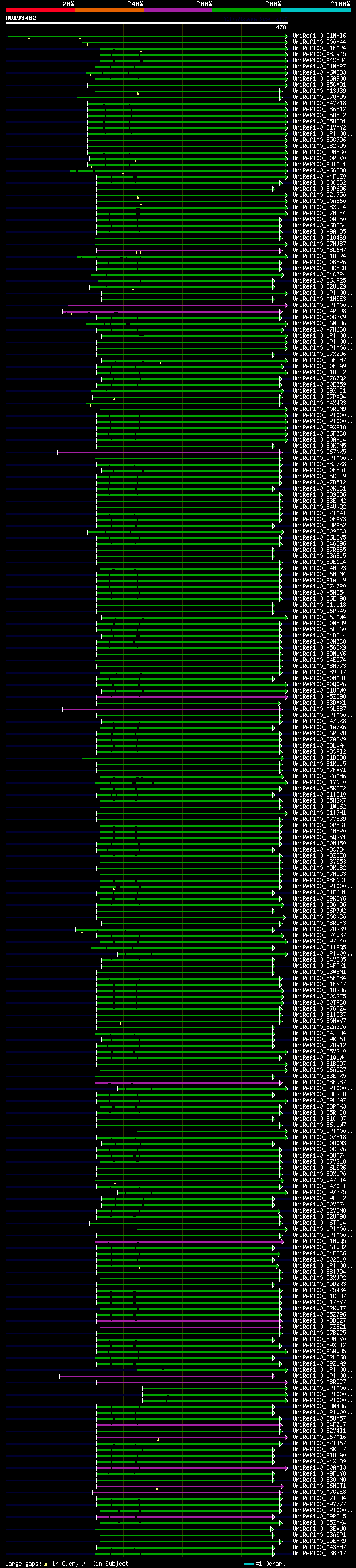The height and width of the screenshot is (1568, 356).
Task: Click the purple ~60% legend segment
Action: point(179,10)
